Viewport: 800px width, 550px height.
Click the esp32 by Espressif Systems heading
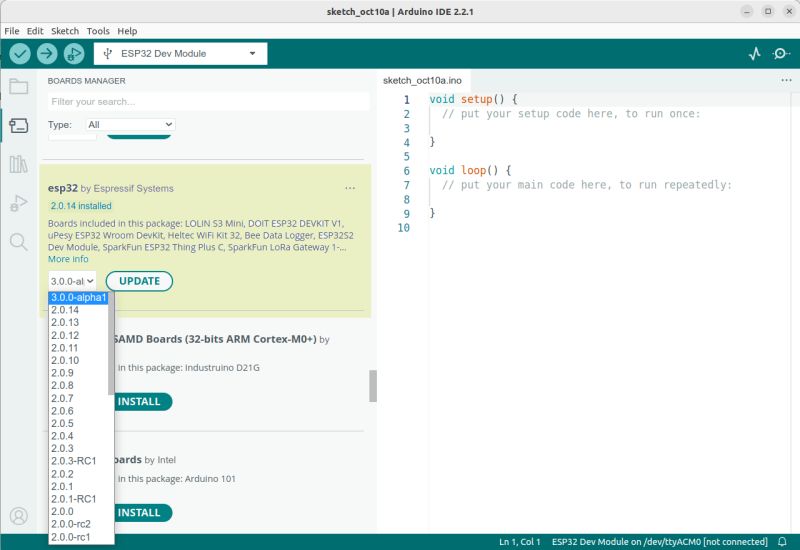click(111, 188)
